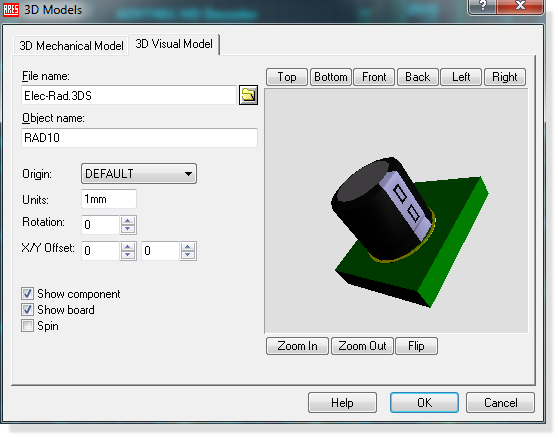Click the title bar help question mark
This screenshot has width=558, height=438.
click(x=483, y=6)
